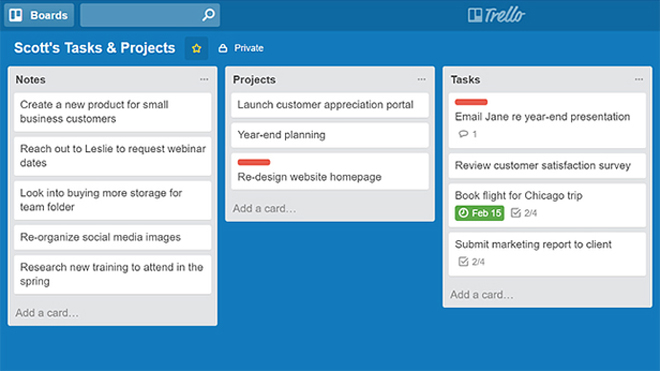
Task: Click red label on Re-design website homepage card
Action: (254, 162)
